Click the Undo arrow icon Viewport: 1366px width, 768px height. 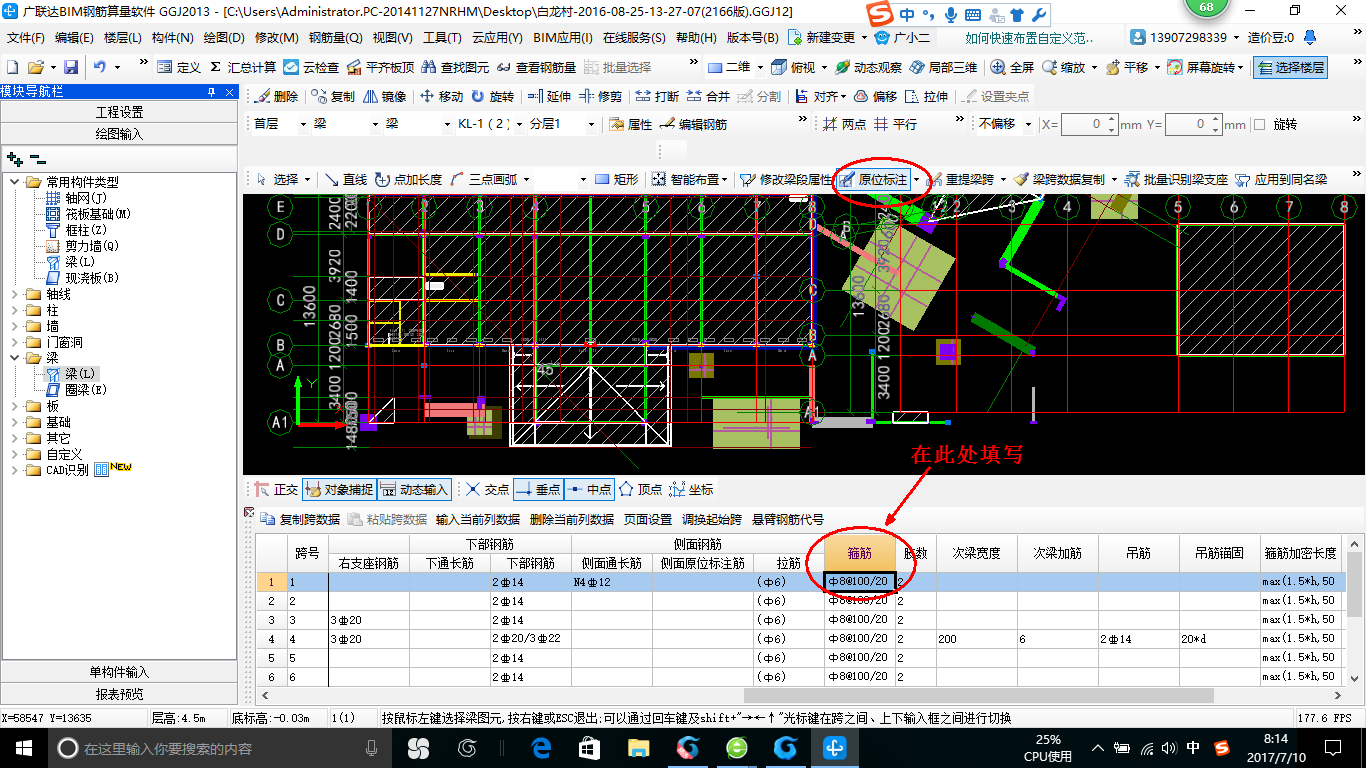(x=100, y=67)
